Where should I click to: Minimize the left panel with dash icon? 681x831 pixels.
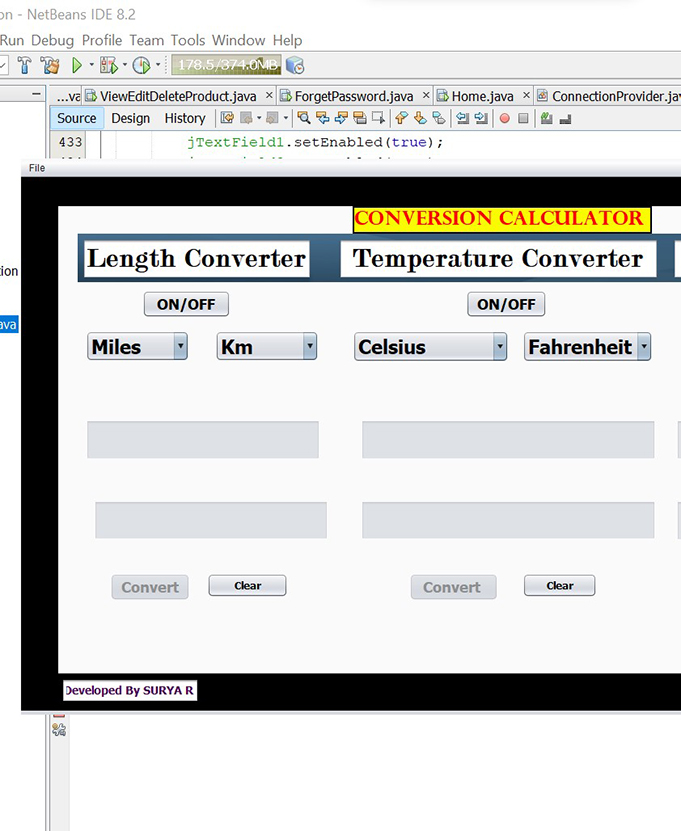36,94
